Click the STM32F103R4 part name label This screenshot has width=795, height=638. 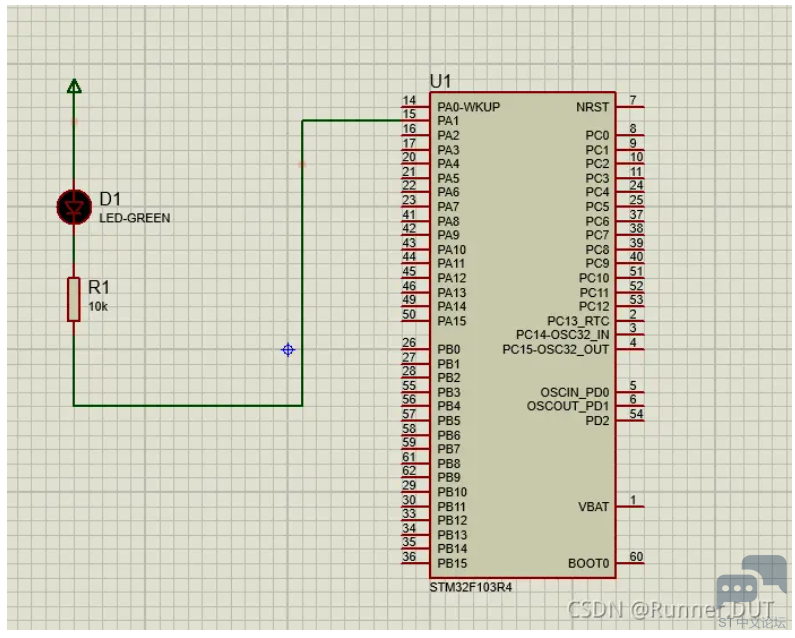pyautogui.click(x=471, y=587)
